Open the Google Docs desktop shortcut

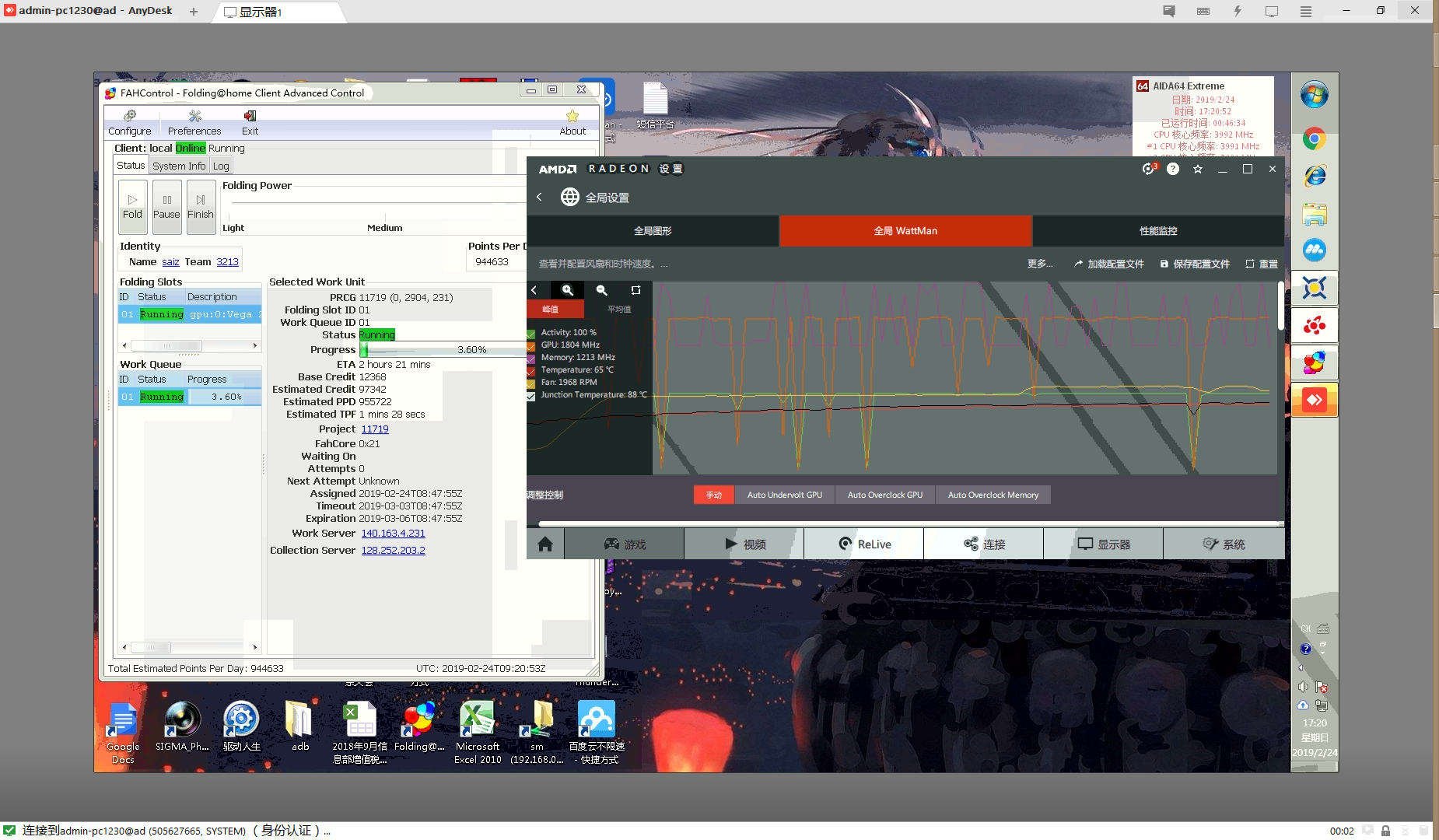click(123, 732)
